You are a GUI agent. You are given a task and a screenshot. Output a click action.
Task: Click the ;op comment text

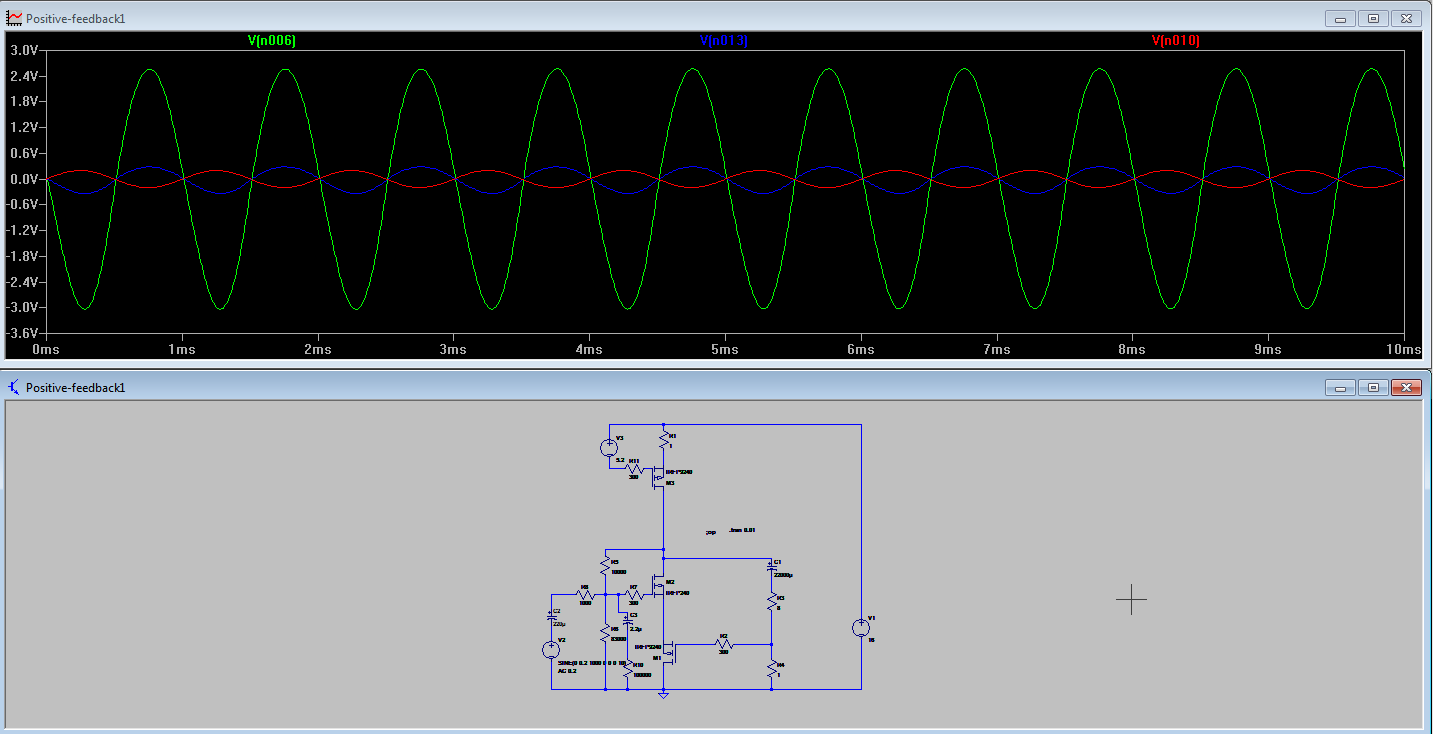tap(711, 533)
